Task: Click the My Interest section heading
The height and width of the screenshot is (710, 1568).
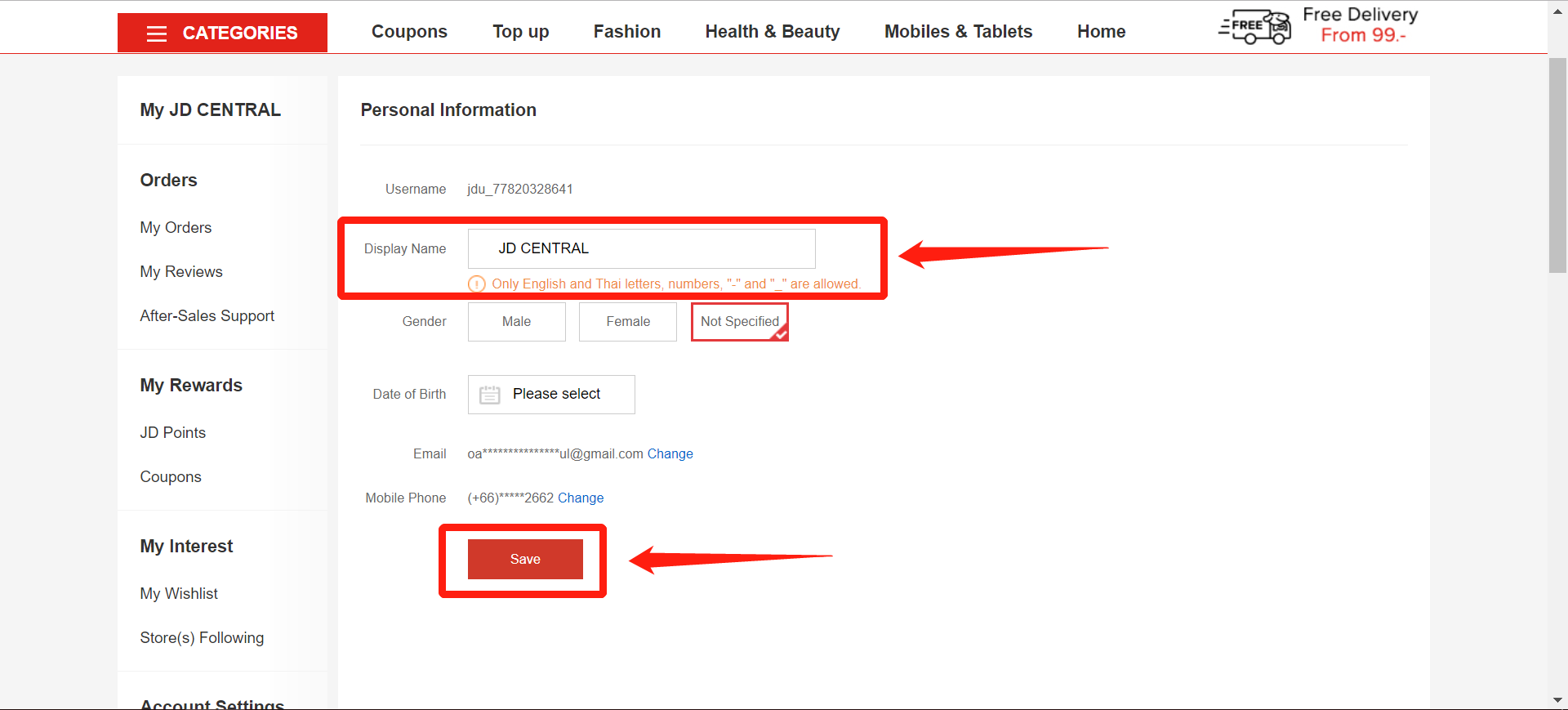Action: click(186, 547)
